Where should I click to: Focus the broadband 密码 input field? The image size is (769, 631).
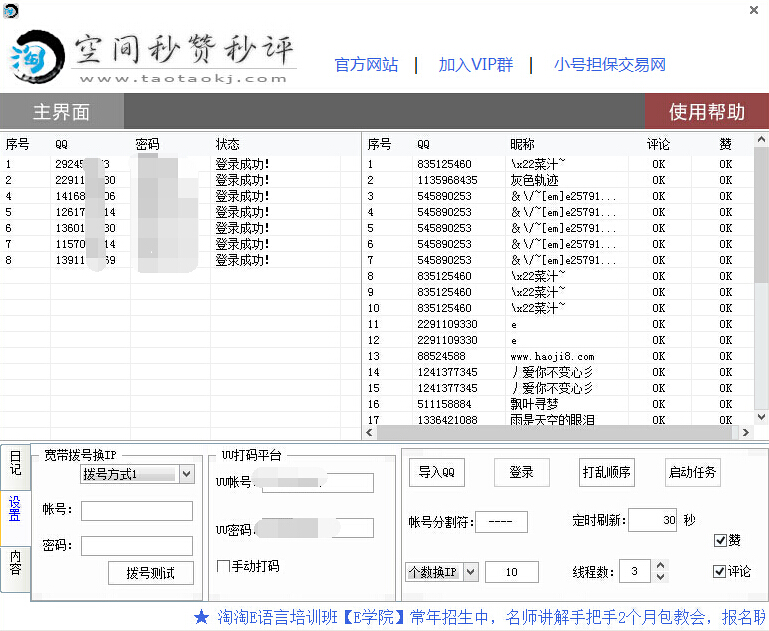click(137, 546)
